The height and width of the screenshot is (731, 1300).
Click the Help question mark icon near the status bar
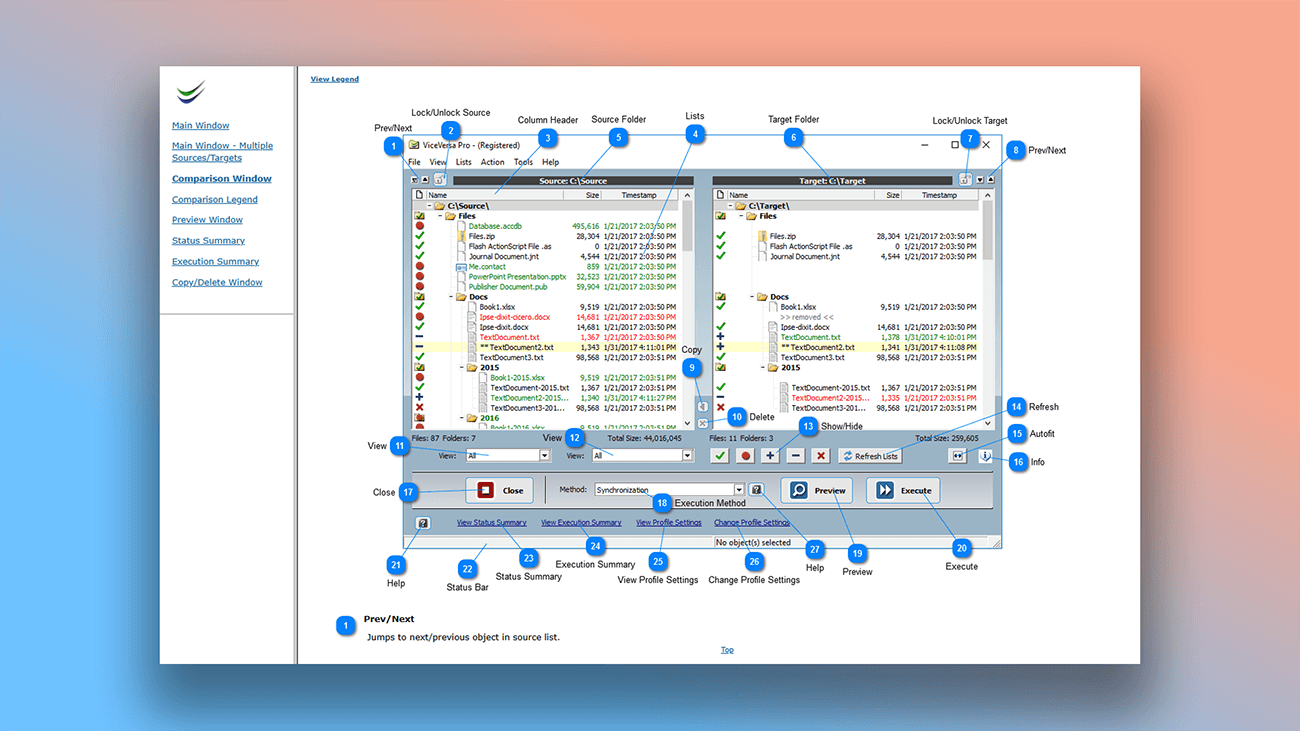[422, 523]
